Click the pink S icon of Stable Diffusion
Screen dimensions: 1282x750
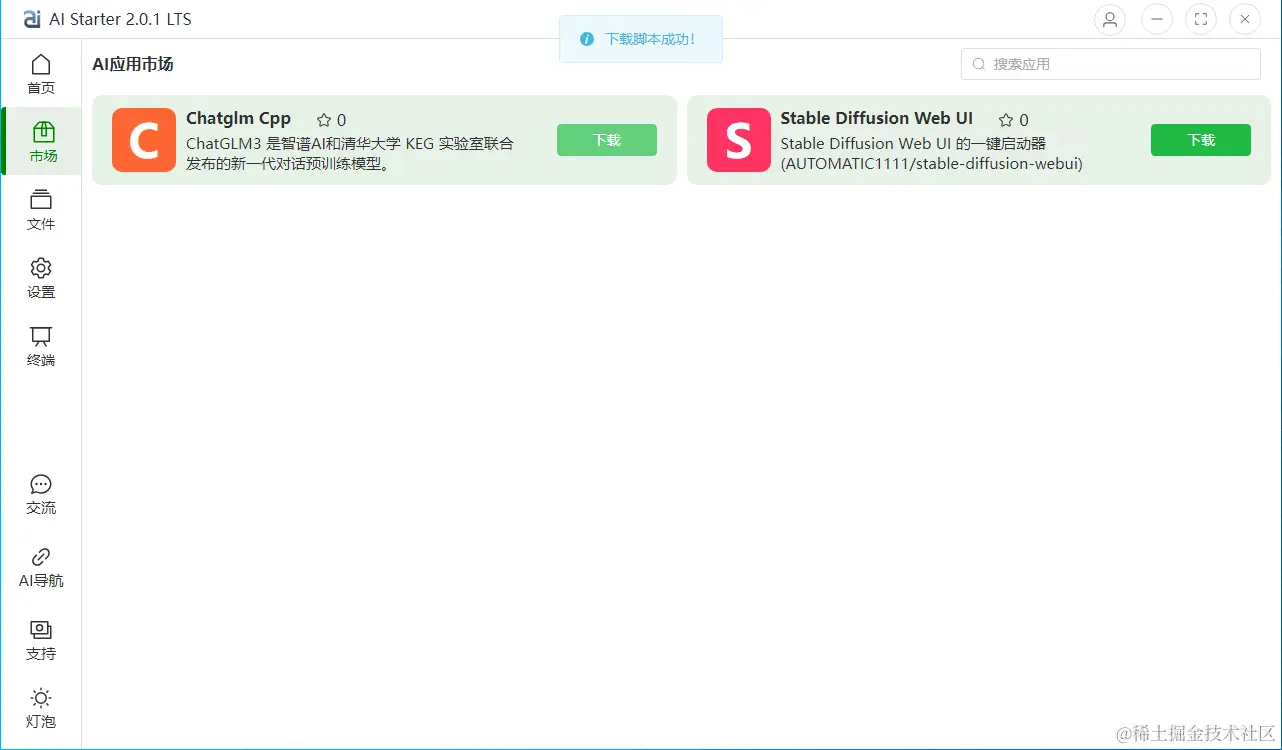(x=739, y=140)
